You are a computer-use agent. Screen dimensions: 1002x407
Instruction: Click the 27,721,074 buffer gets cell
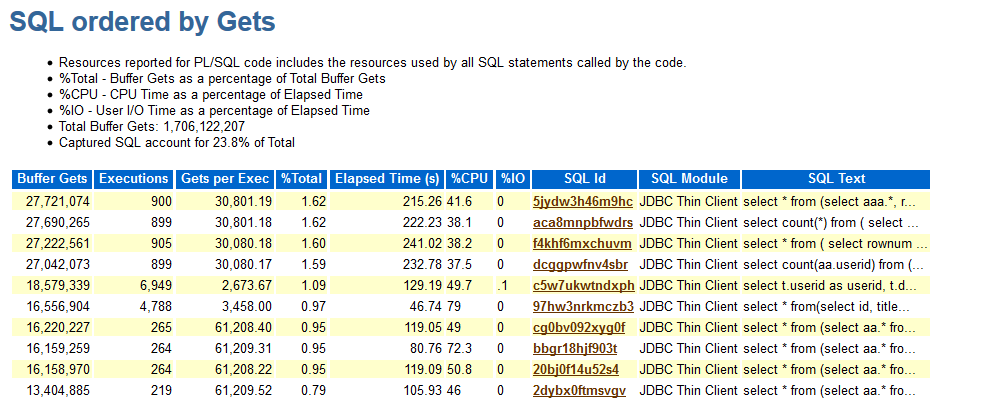[54, 201]
